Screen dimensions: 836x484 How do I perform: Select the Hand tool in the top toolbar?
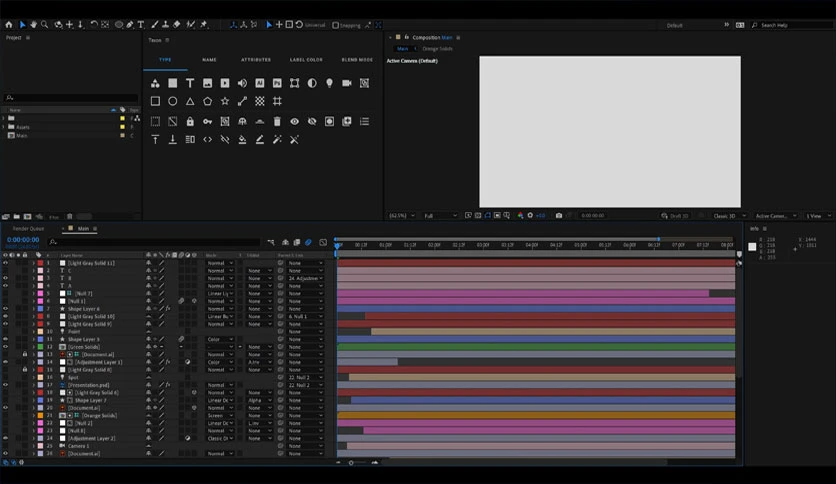(x=34, y=25)
